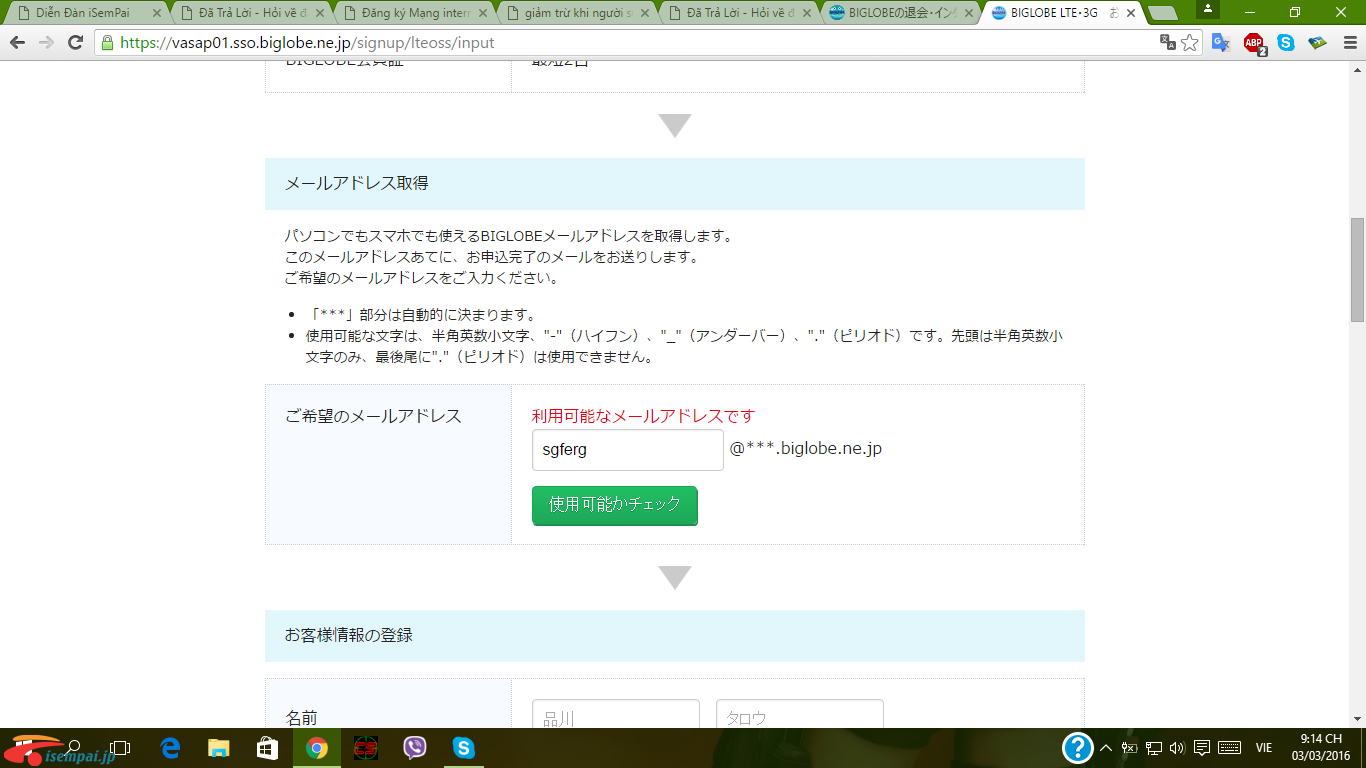Image resolution: width=1366 pixels, height=768 pixels.
Task: Go back to the previous page
Action: pyautogui.click(x=17, y=43)
